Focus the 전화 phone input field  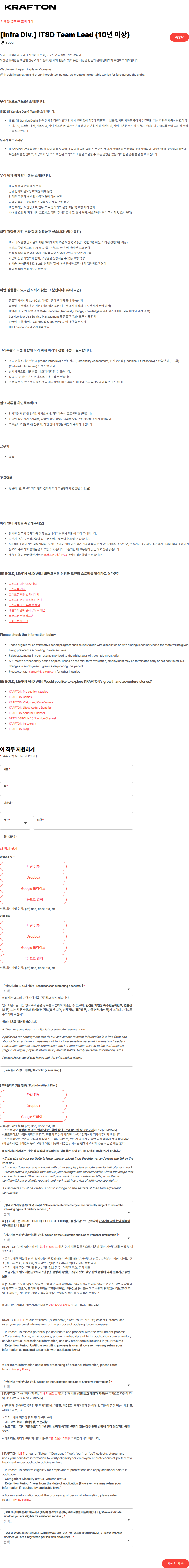pos(83,822)
